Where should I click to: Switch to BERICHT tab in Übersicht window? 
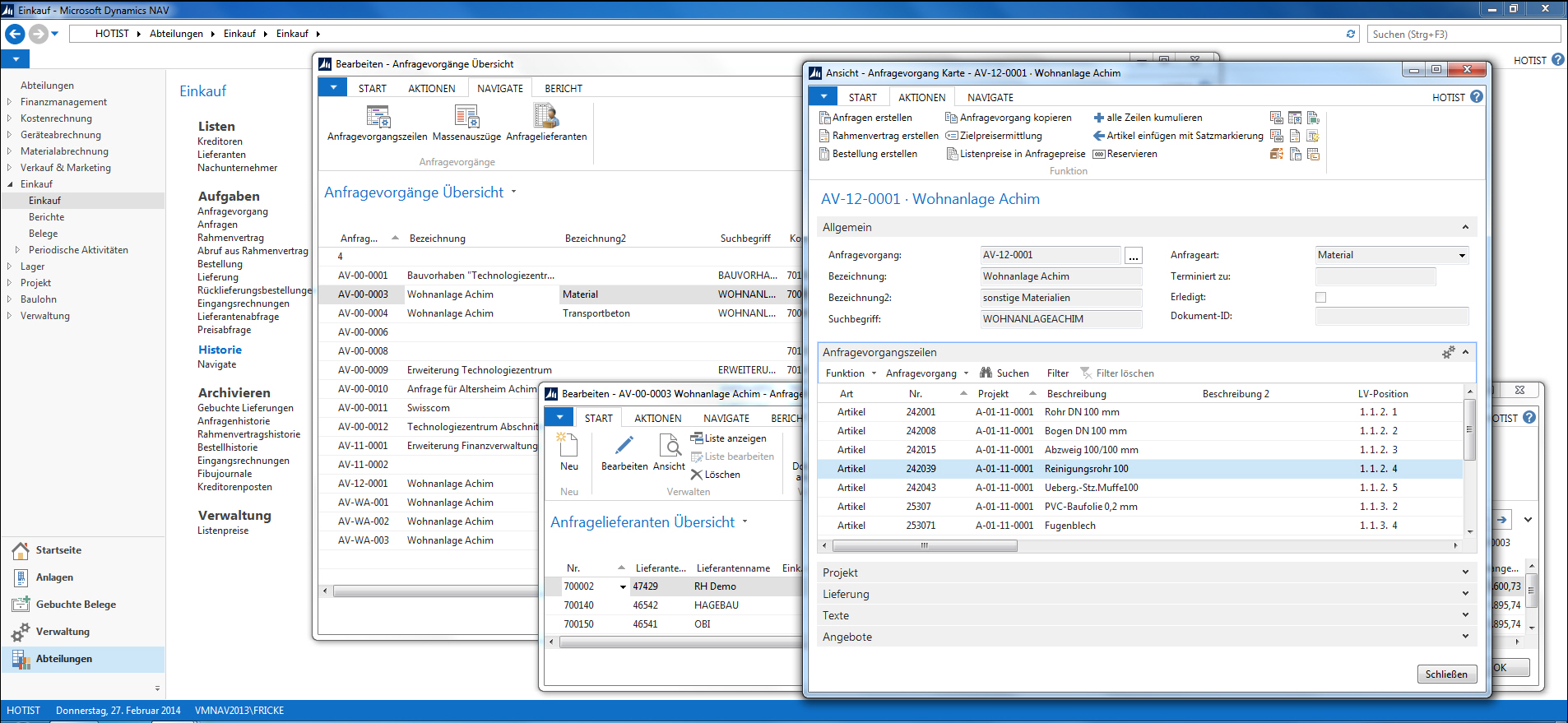point(564,88)
